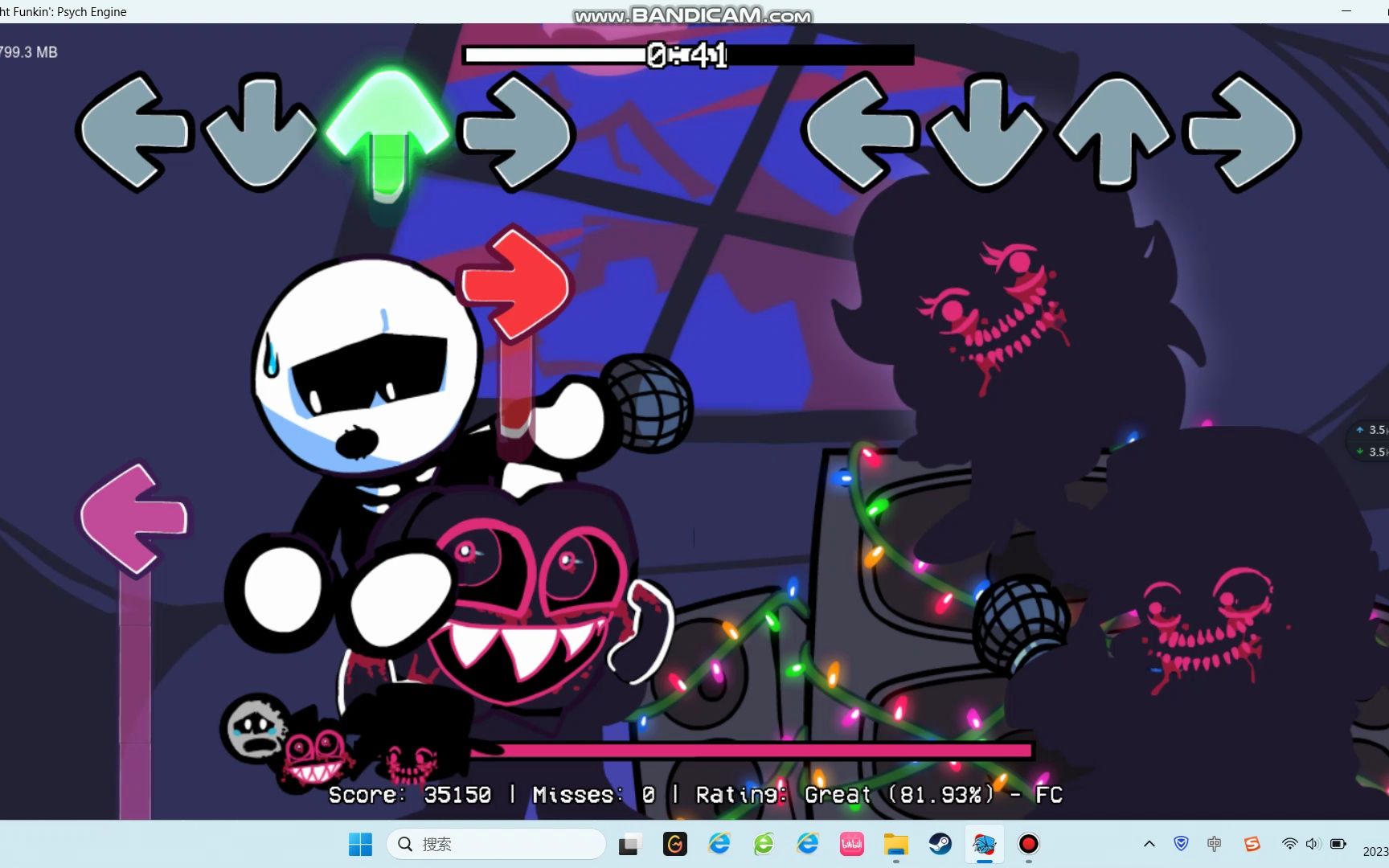This screenshot has width=1389, height=868.
Task: Launch the green 360 browser icon
Action: [763, 844]
